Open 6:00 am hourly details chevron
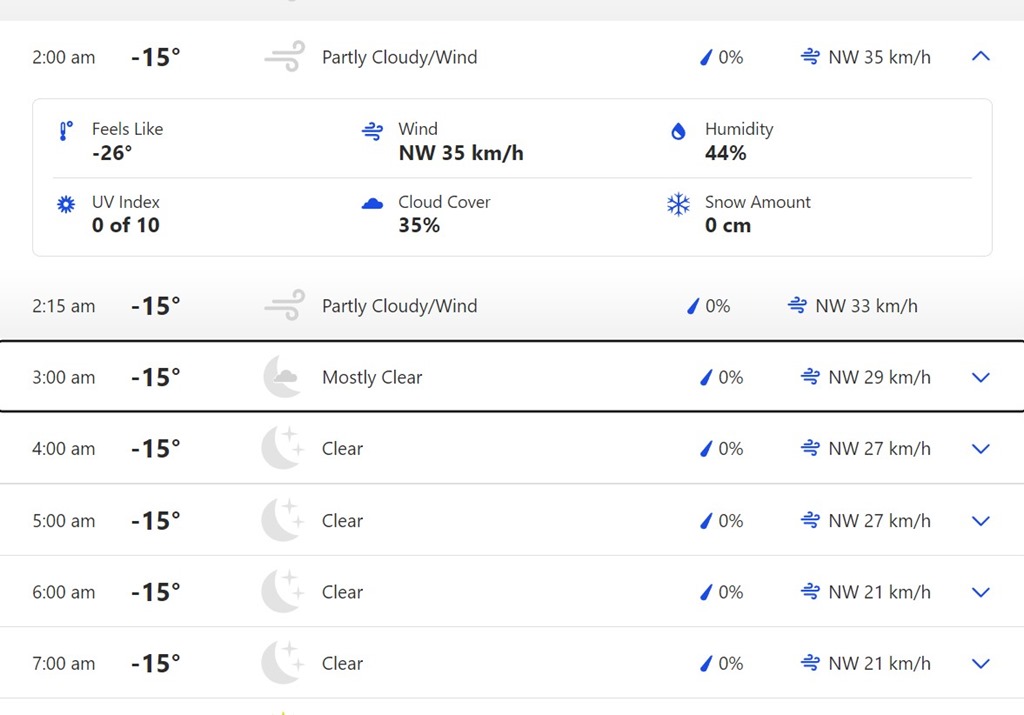This screenshot has height=715, width=1024. coord(980,592)
